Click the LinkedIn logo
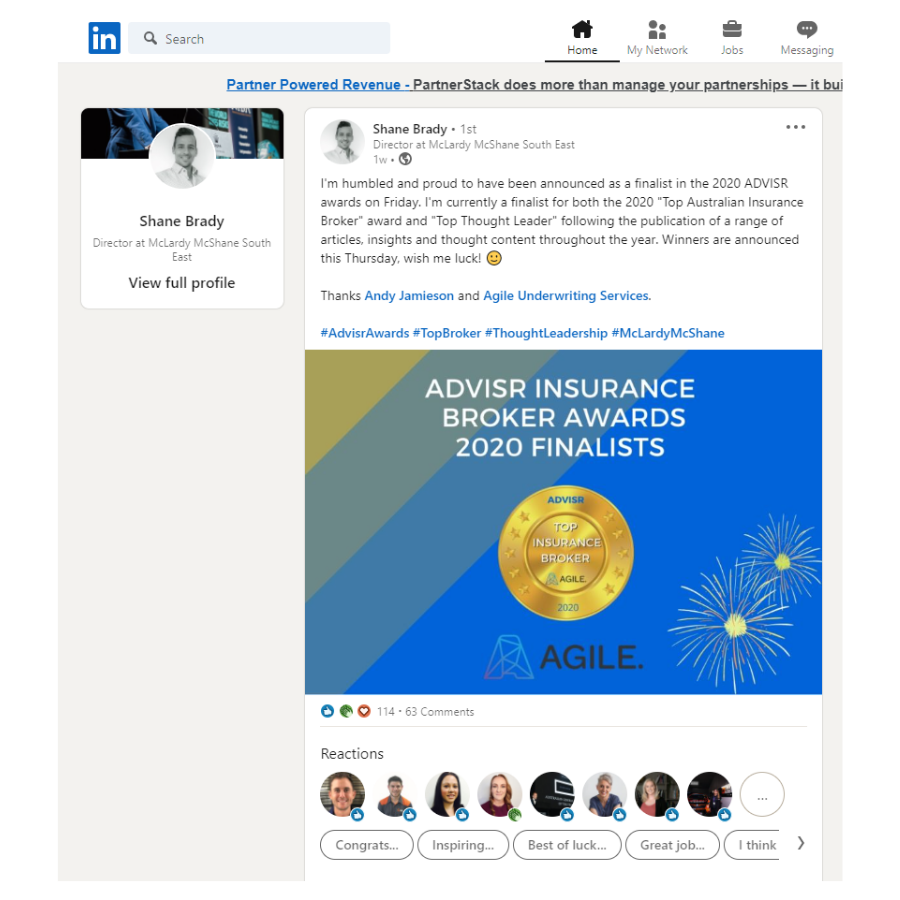Viewport: 900px width, 900px height. pyautogui.click(x=104, y=38)
